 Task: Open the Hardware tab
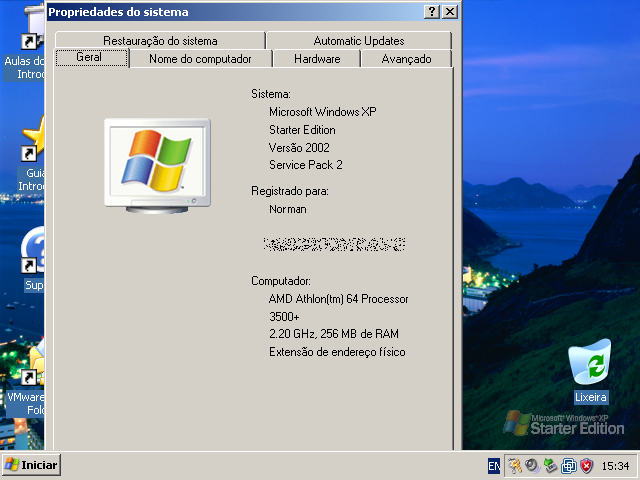point(317,59)
